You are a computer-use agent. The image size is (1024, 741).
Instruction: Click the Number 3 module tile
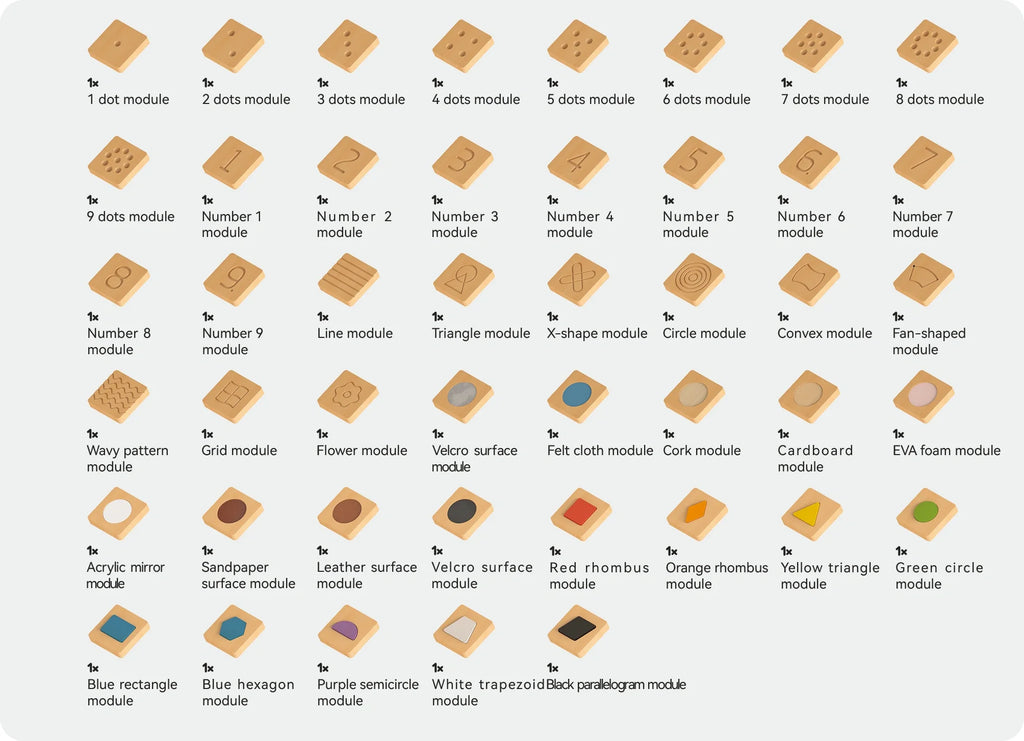(463, 163)
